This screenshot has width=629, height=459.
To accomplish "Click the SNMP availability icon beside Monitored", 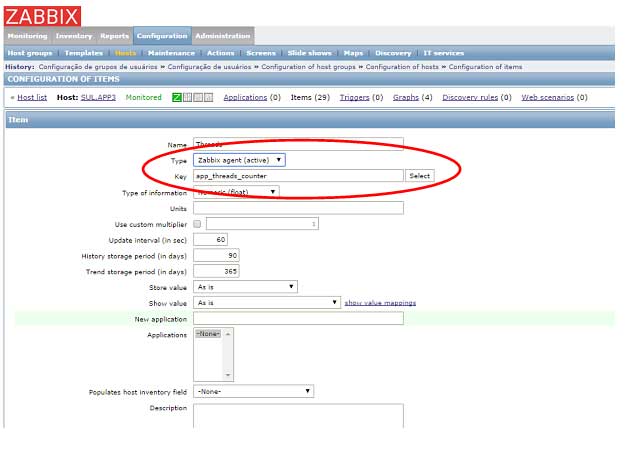I will tap(187, 97).
